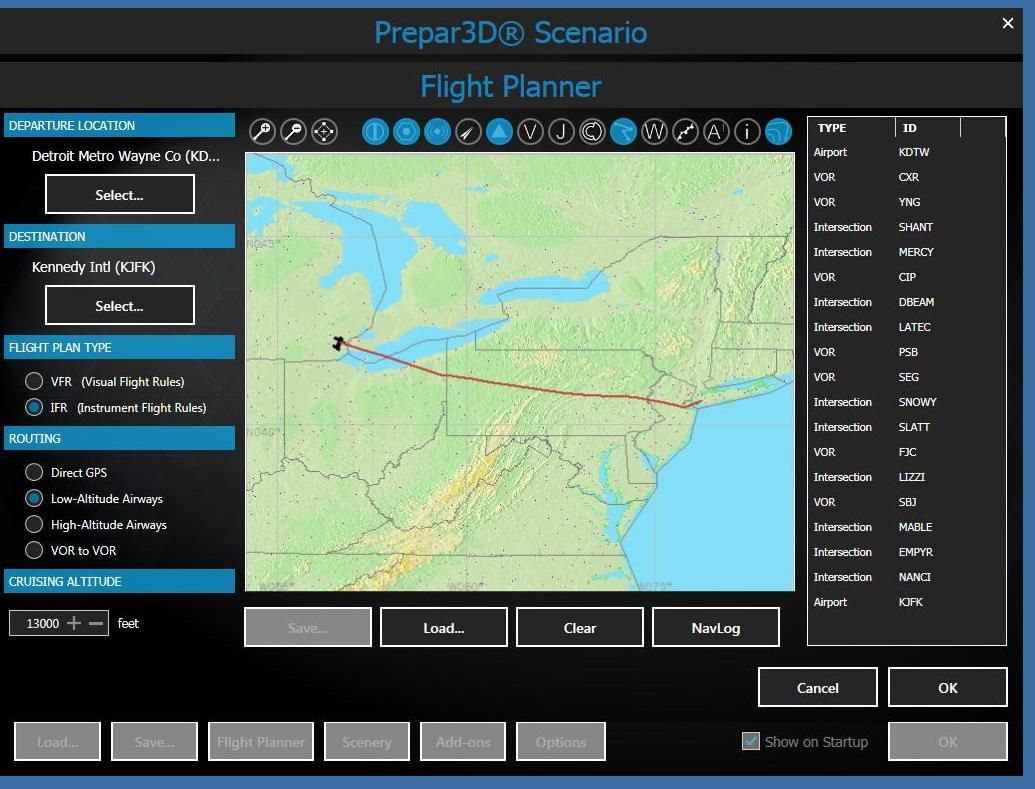This screenshot has width=1035, height=789.
Task: Choose VOR to VOR routing
Action: 34,550
